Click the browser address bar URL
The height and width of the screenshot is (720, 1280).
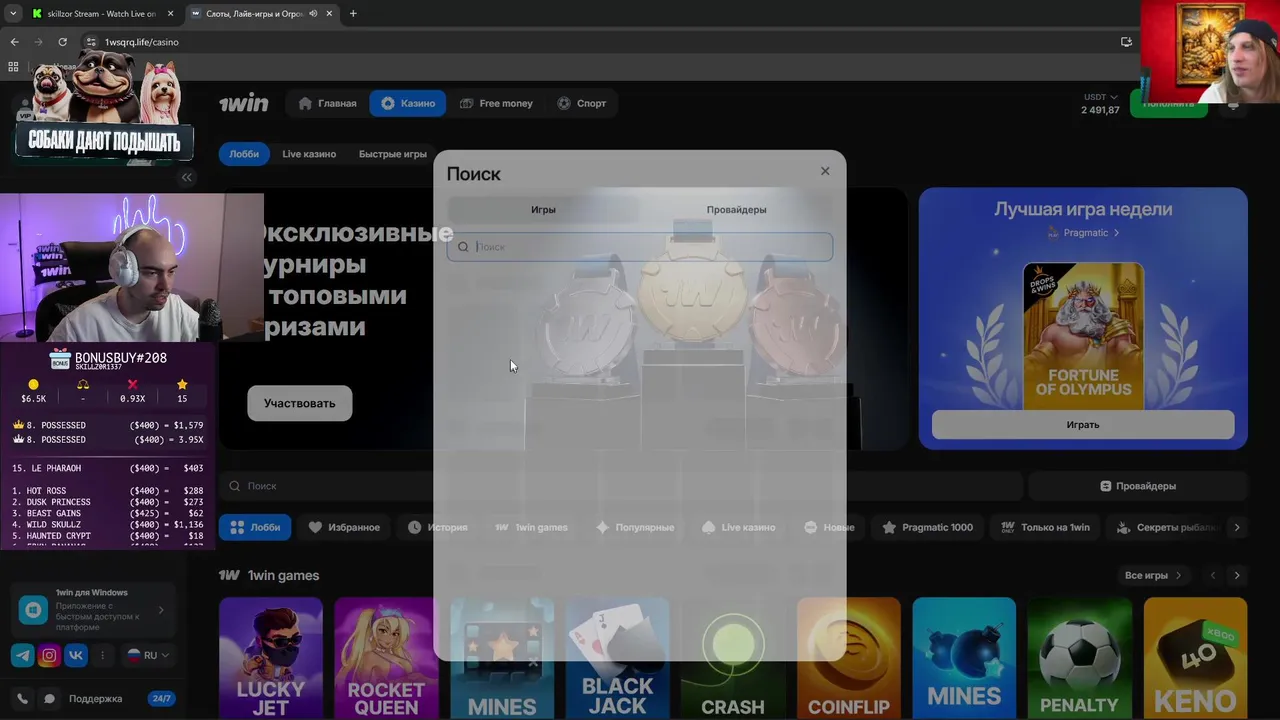click(x=141, y=42)
